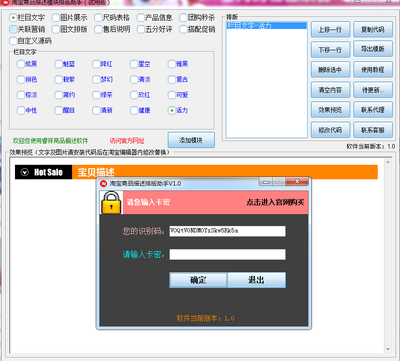Click the 清空内容 button
400x361 pixels.
(x=330, y=90)
